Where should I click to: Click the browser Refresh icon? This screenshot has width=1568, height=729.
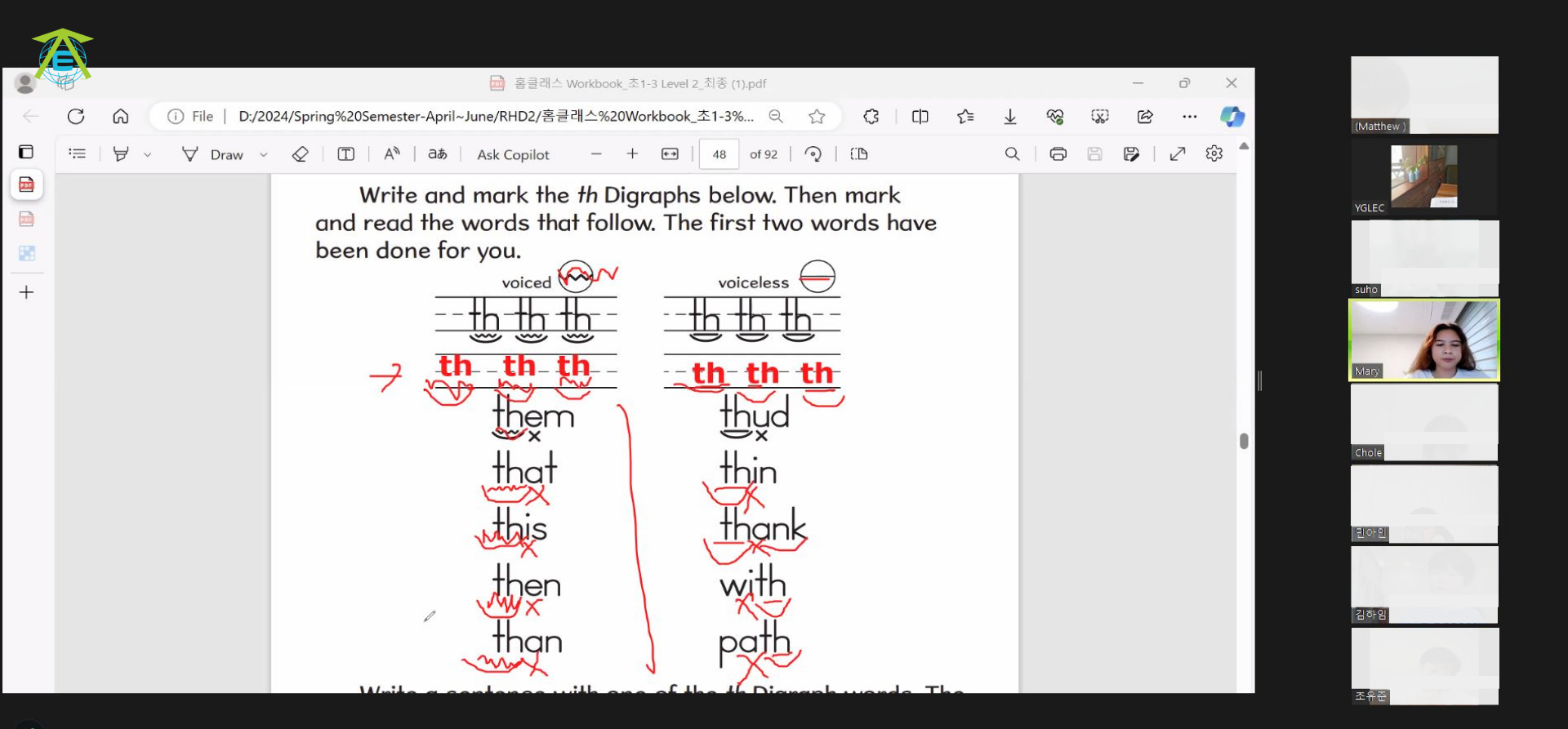(76, 117)
